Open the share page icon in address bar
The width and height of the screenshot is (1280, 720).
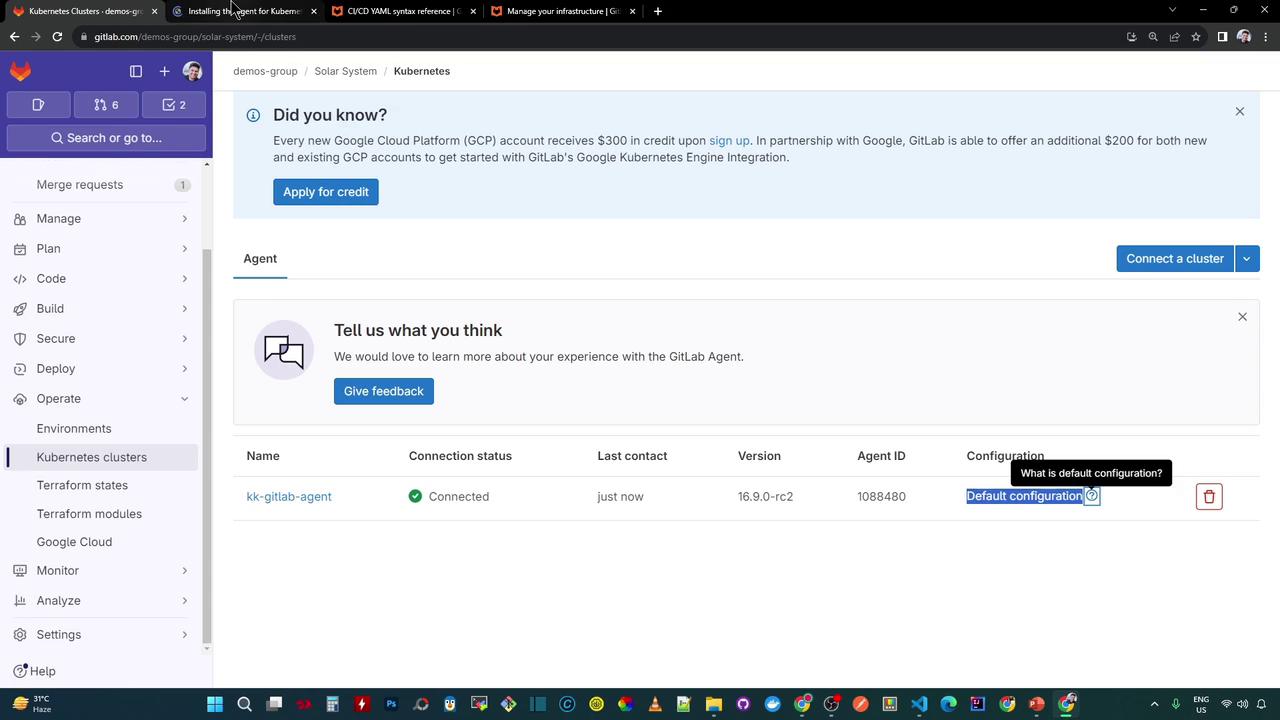[x=1175, y=37]
